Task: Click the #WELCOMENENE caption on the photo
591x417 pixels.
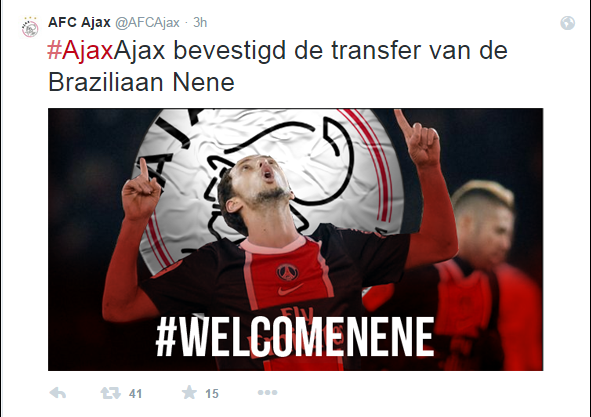Action: coord(295,337)
